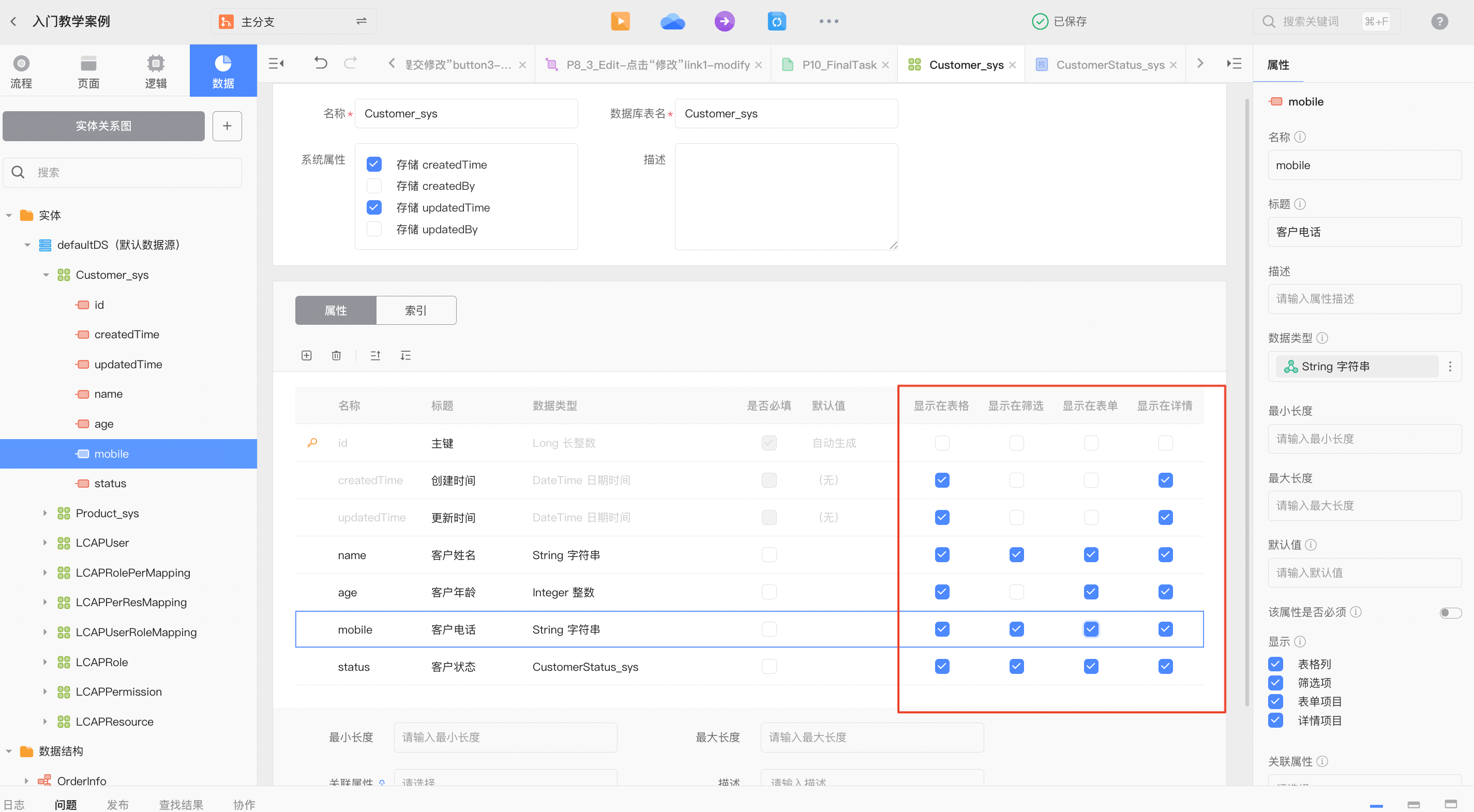This screenshot has width=1474, height=812.
Task: Click the 标题 field showing 客户电话
Action: [x=1364, y=232]
